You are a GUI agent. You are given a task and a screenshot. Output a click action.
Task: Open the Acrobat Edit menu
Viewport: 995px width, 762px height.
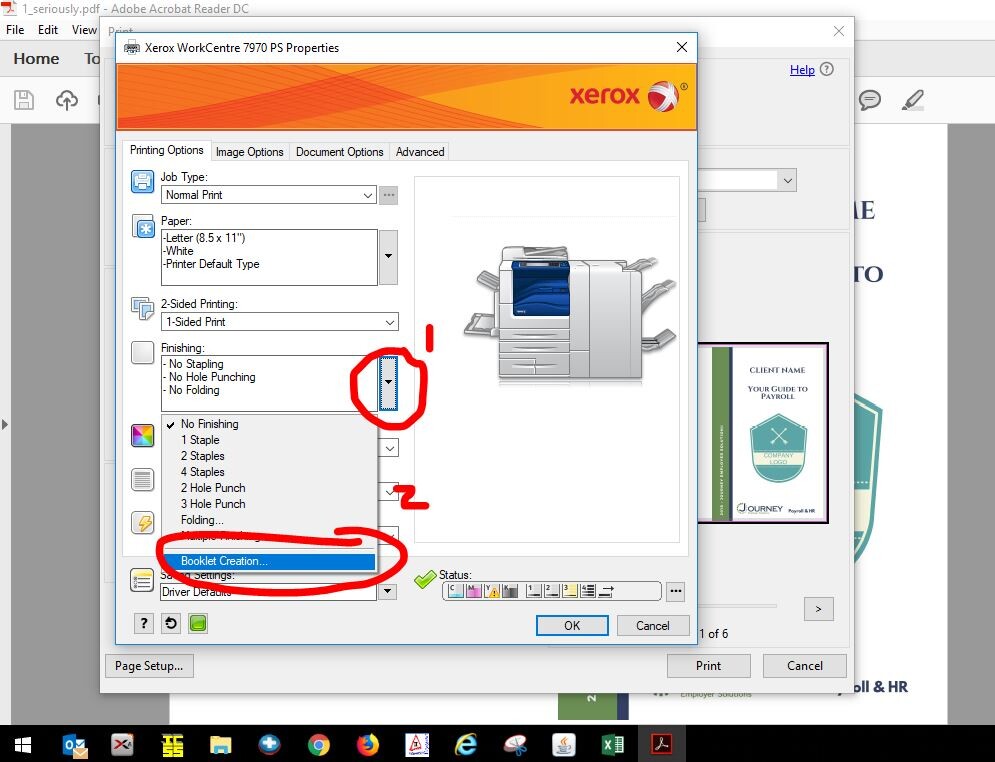pos(48,30)
